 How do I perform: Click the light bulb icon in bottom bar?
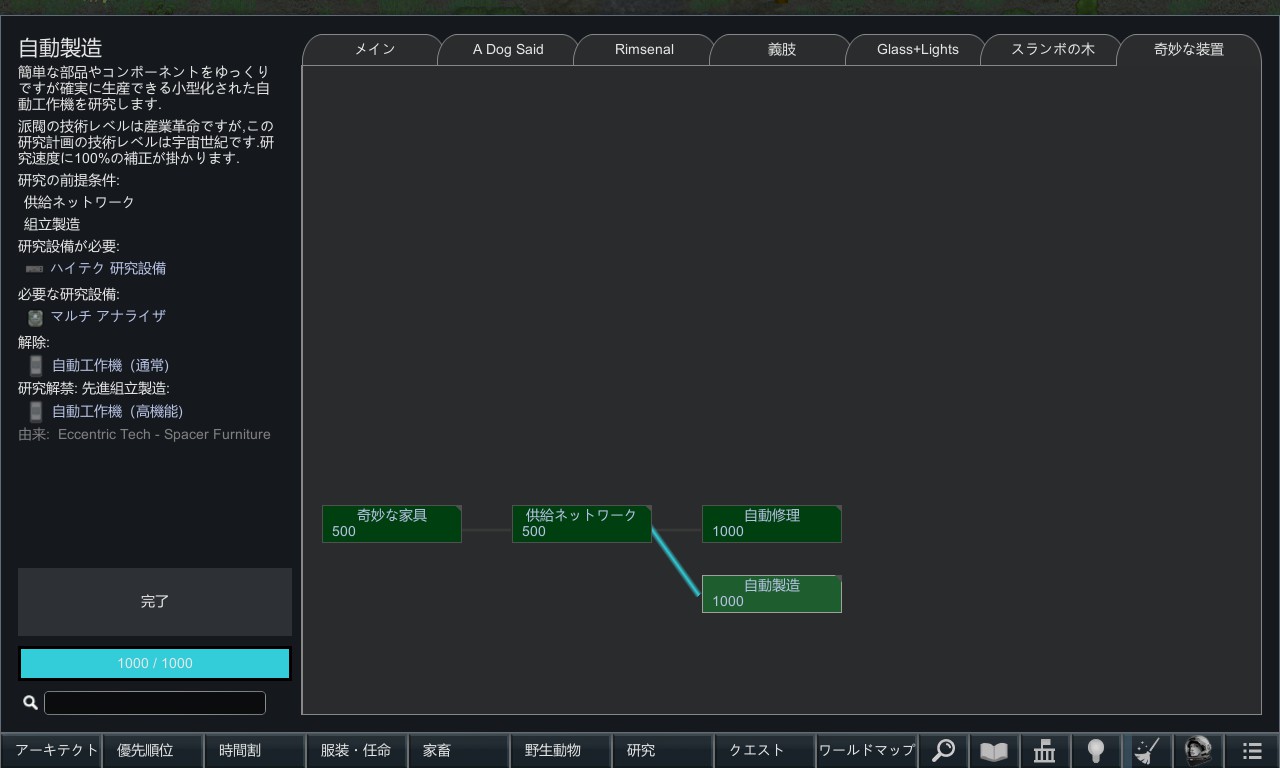[1096, 750]
